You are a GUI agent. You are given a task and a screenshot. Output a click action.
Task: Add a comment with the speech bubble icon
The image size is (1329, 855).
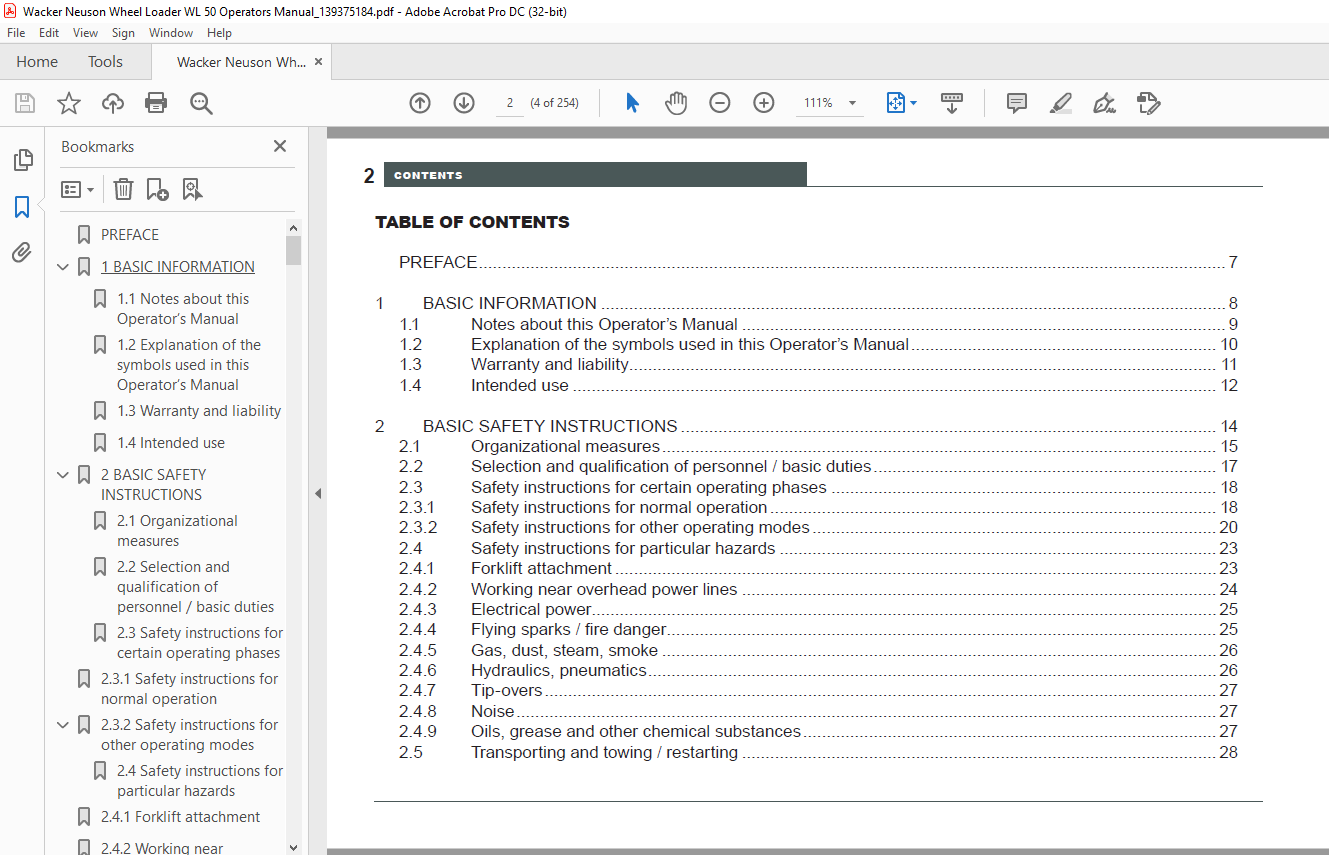coord(1017,103)
